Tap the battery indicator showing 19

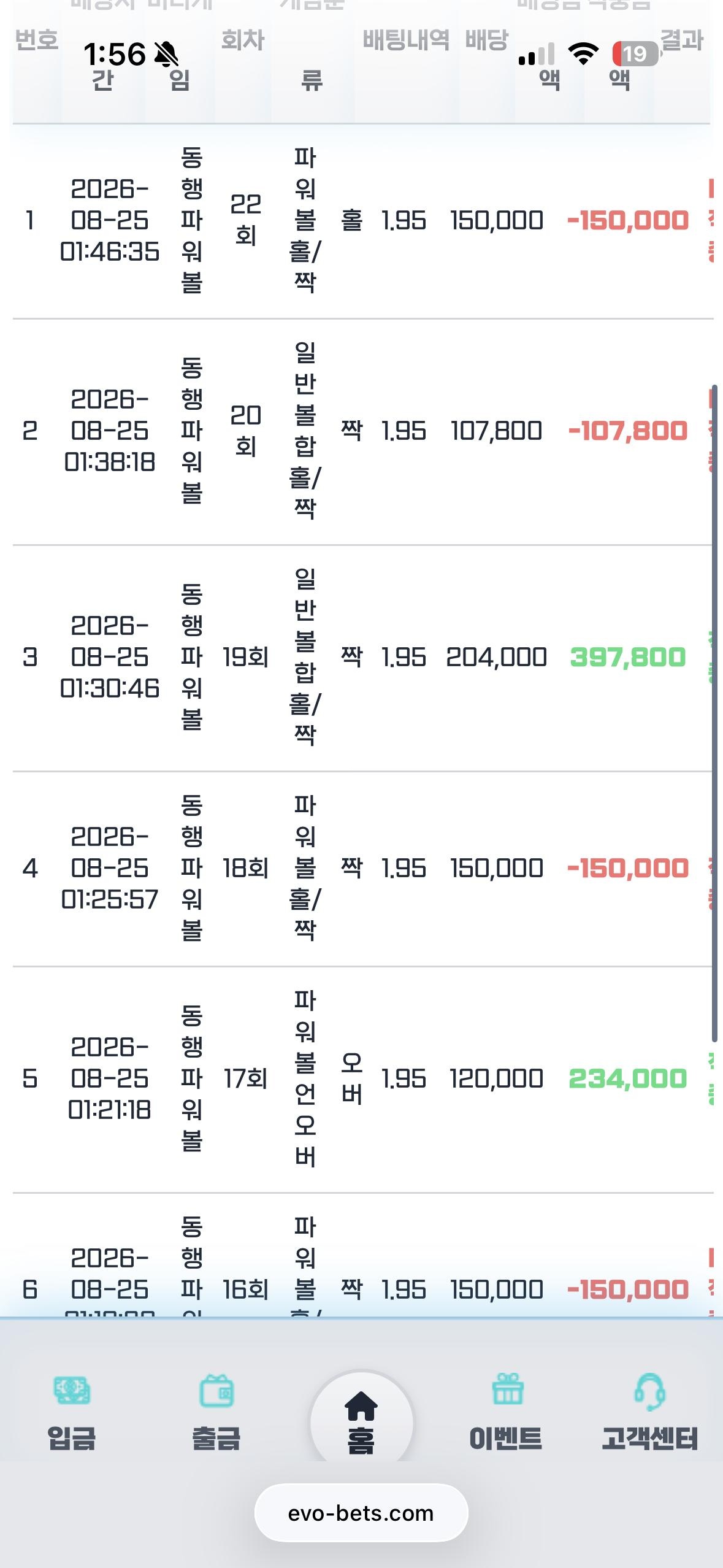coord(635,54)
